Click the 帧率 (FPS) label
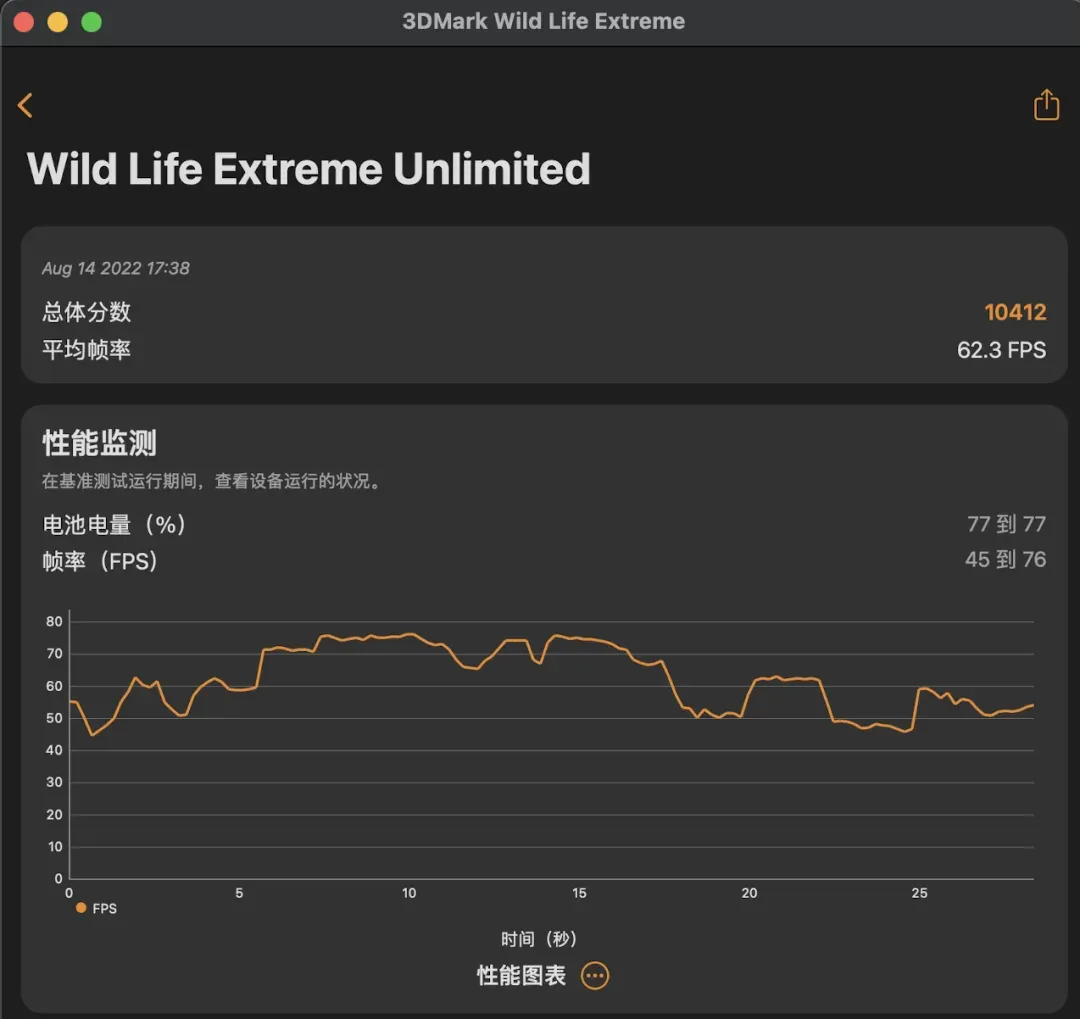 [x=100, y=561]
